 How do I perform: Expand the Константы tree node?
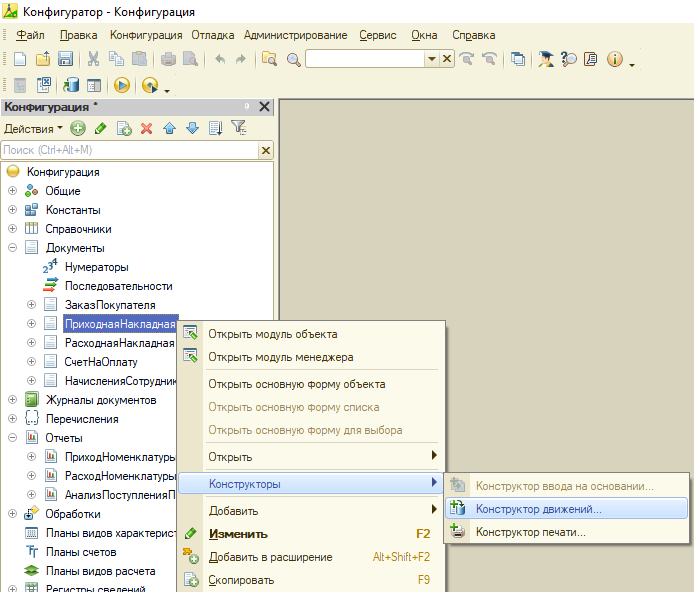(x=12, y=210)
